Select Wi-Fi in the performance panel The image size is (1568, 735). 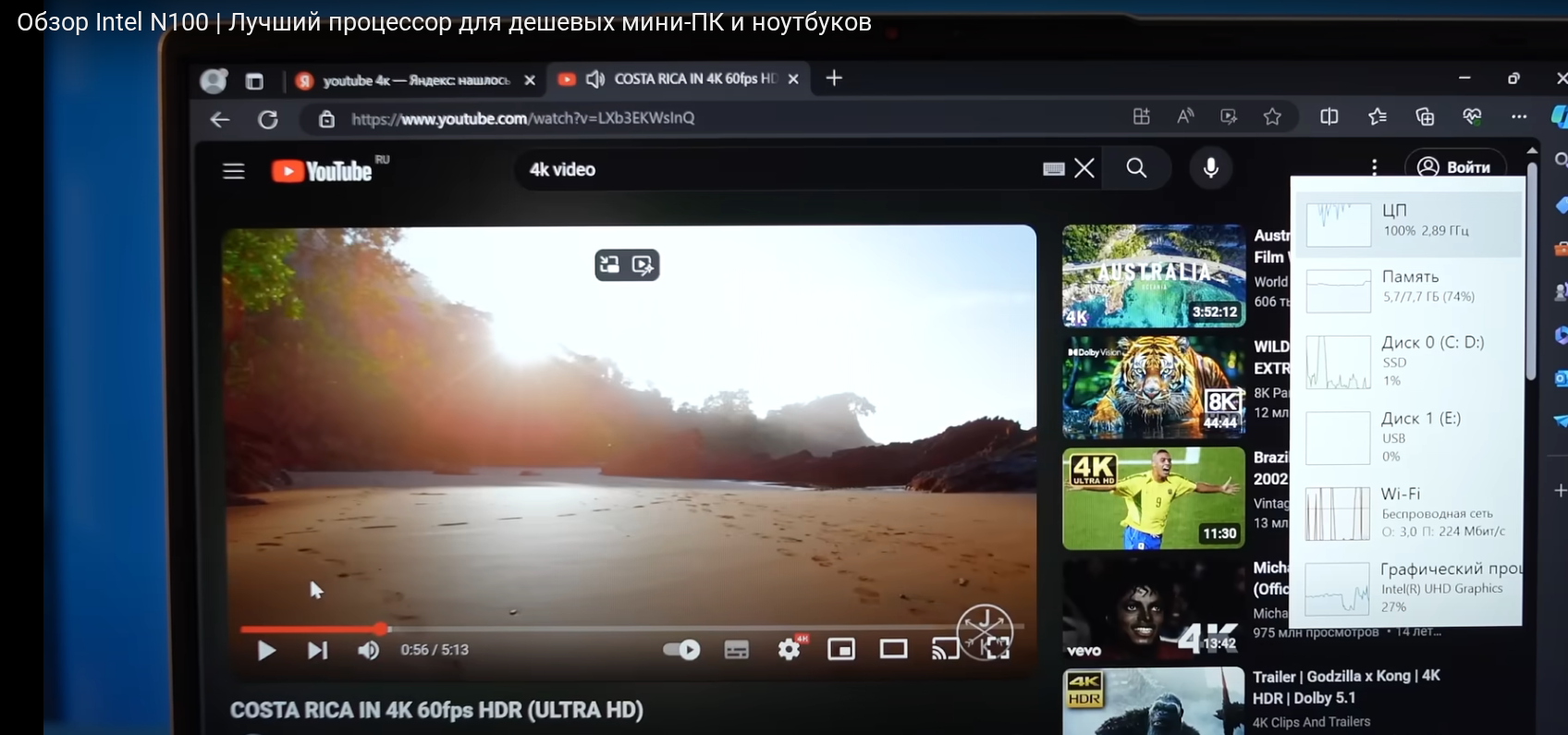[x=1409, y=513]
